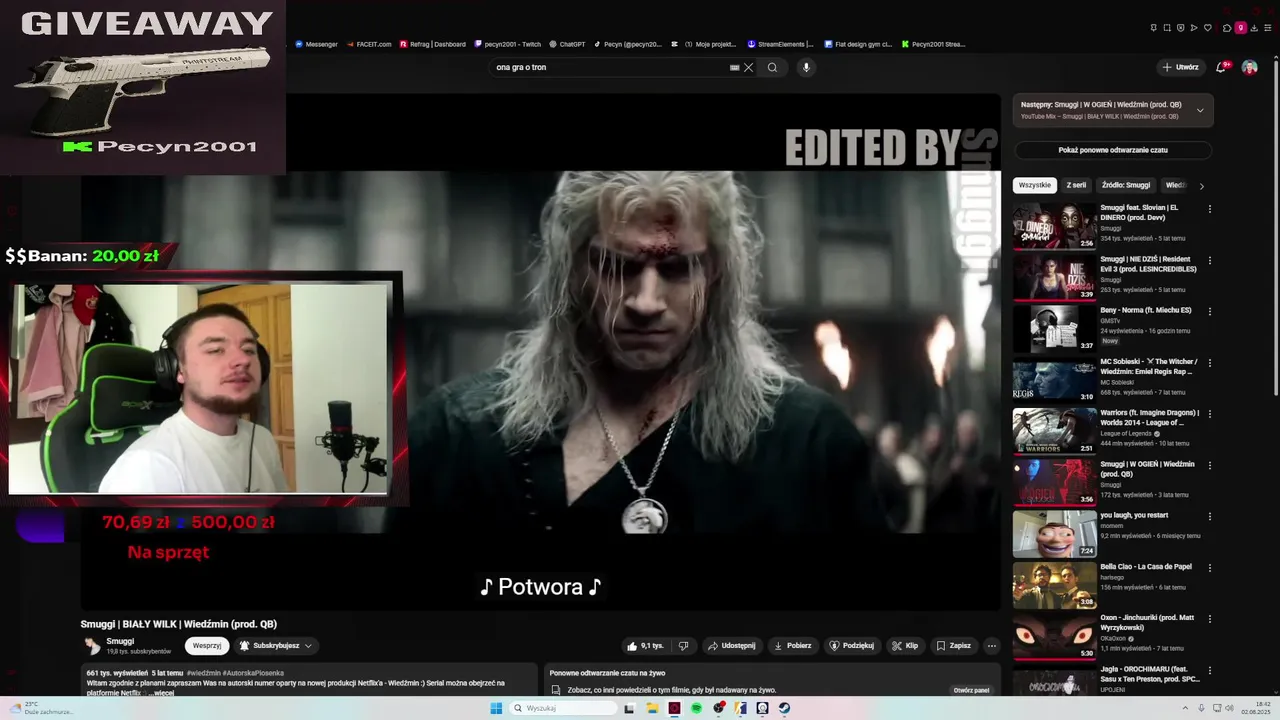The width and height of the screenshot is (1280, 720).
Task: Click the Windows taskbar search box
Action: (x=562, y=708)
